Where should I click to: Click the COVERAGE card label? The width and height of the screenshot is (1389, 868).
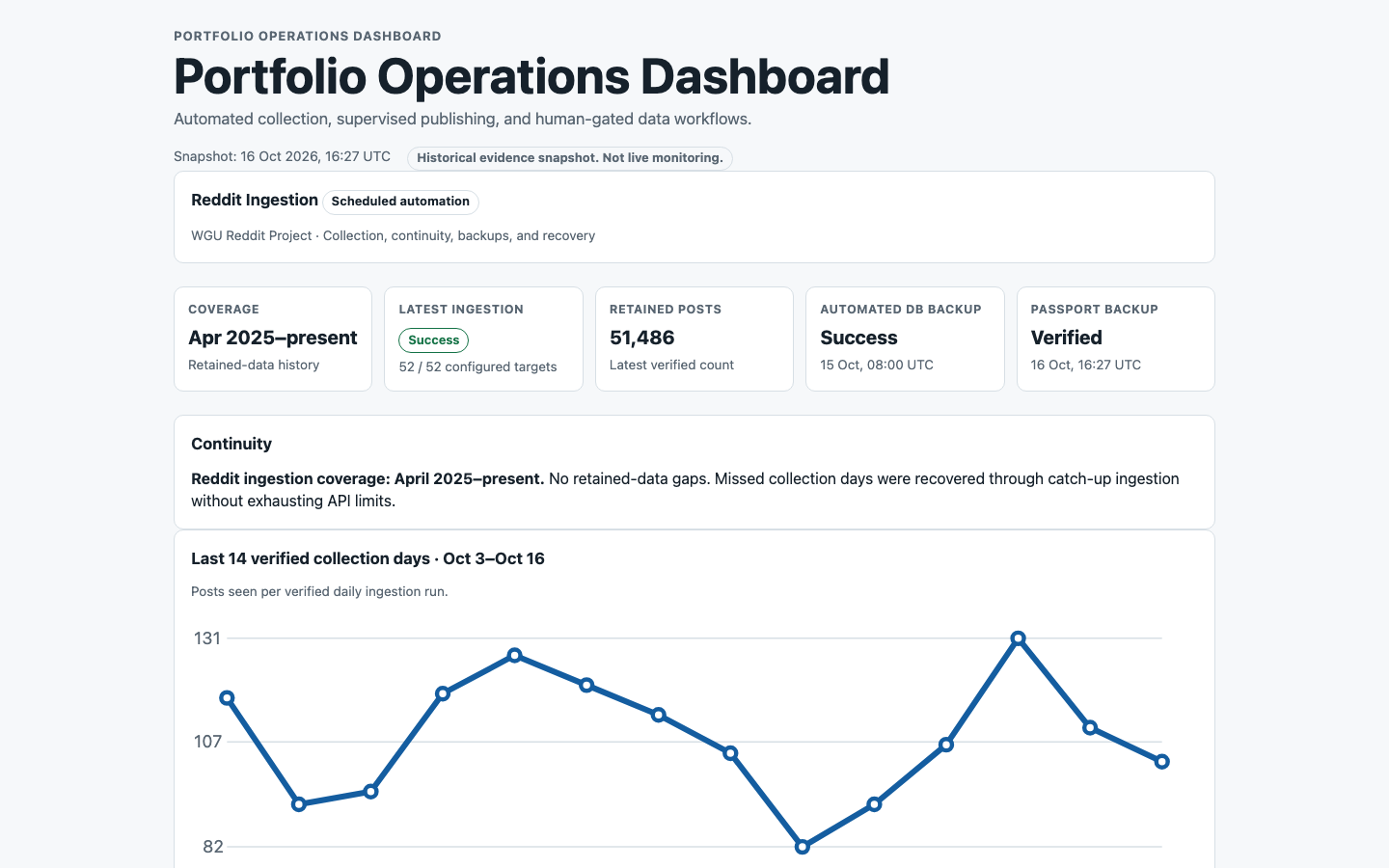point(224,310)
